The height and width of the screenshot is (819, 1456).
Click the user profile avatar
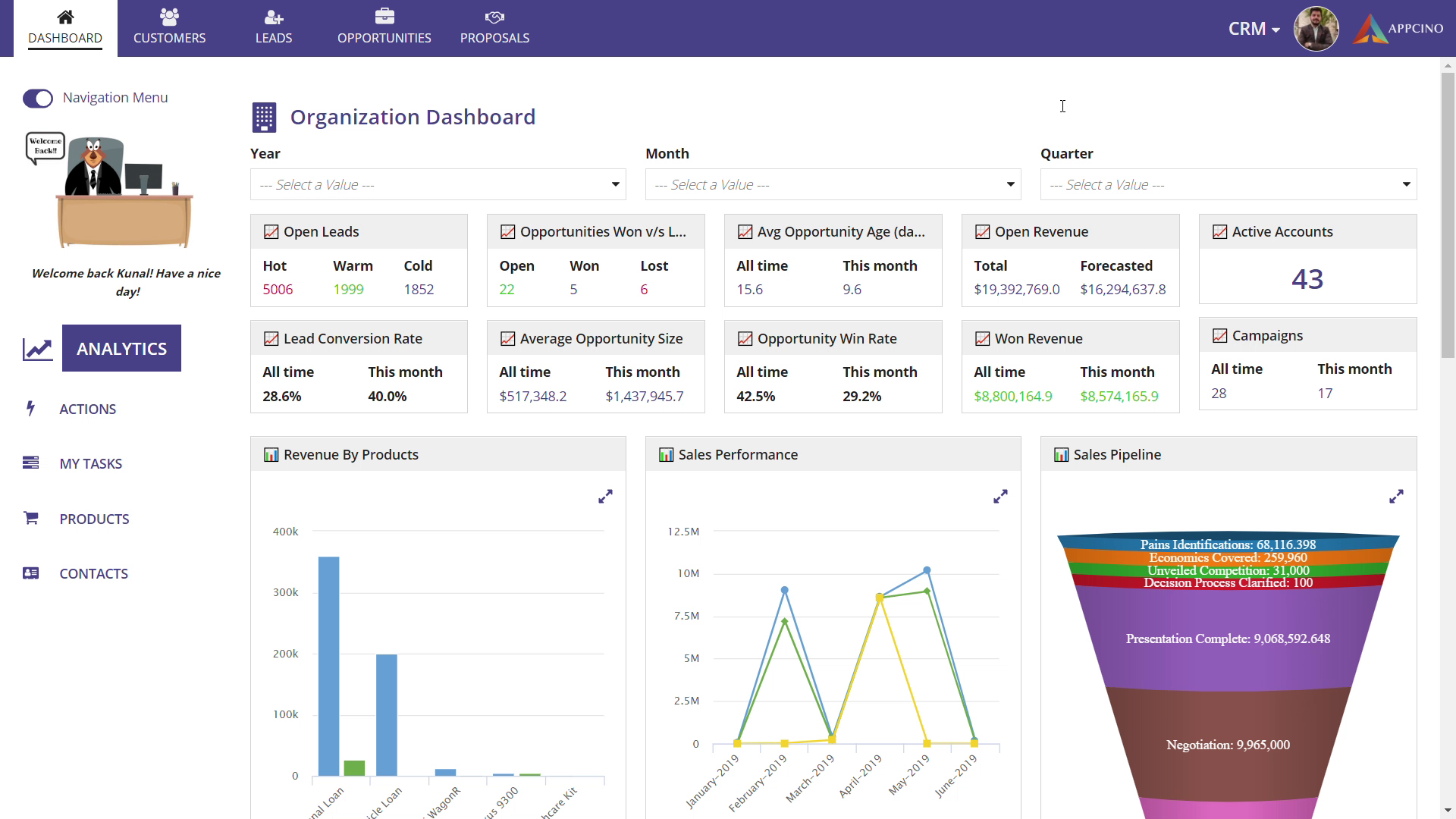(x=1316, y=29)
